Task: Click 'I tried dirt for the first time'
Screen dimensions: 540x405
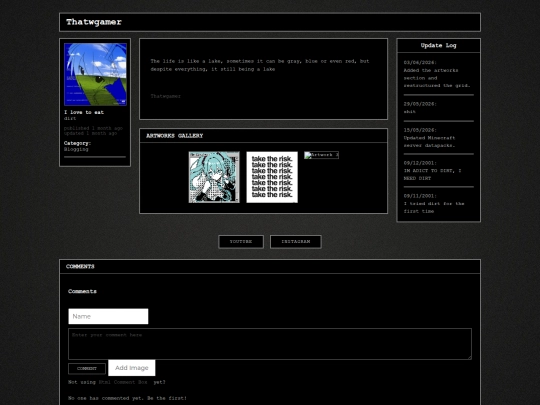Action: coord(434,207)
